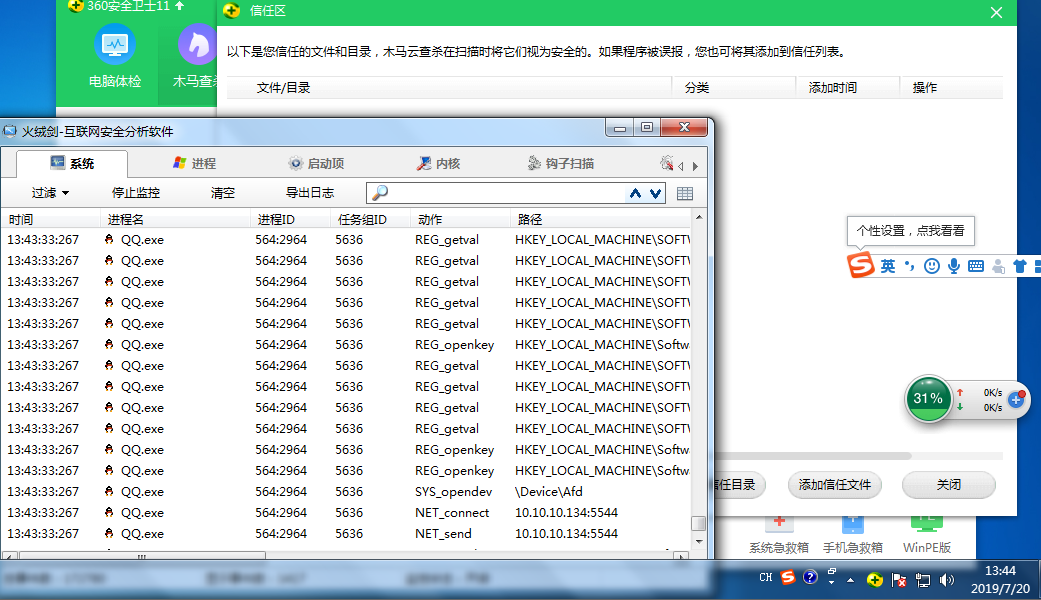Click the user account icon on Sogou toolbar
This screenshot has width=1041, height=600.
998,266
